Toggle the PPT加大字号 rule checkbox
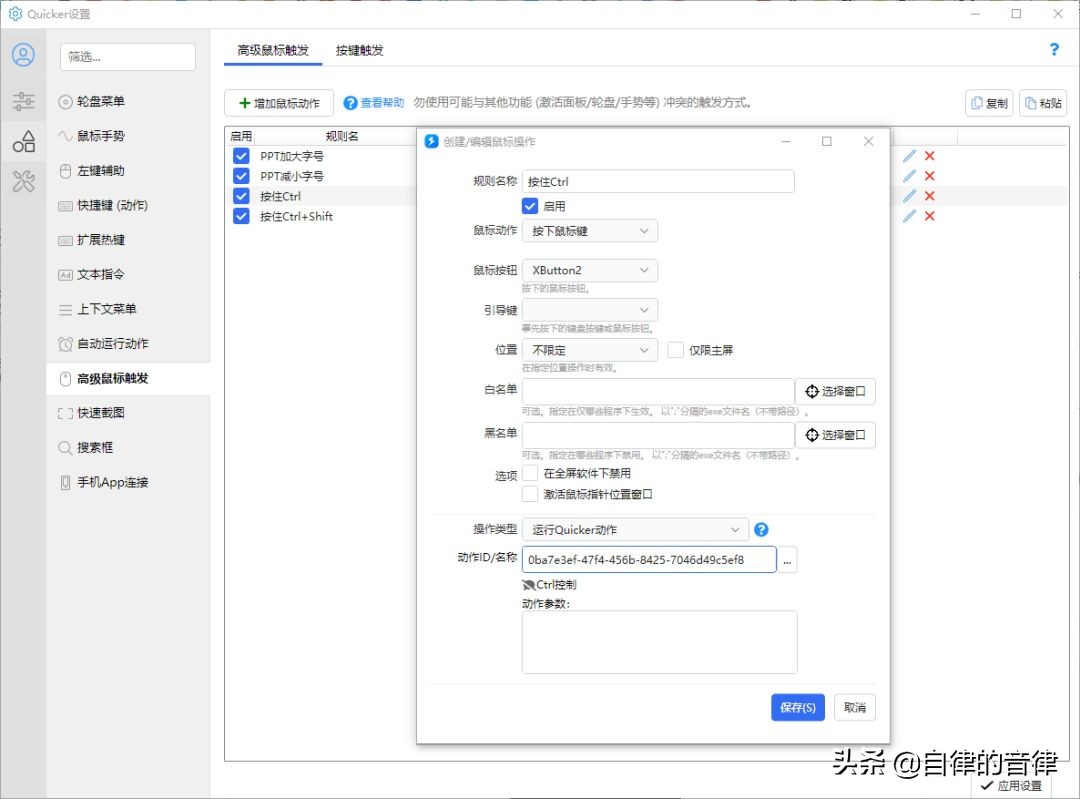 pyautogui.click(x=241, y=156)
